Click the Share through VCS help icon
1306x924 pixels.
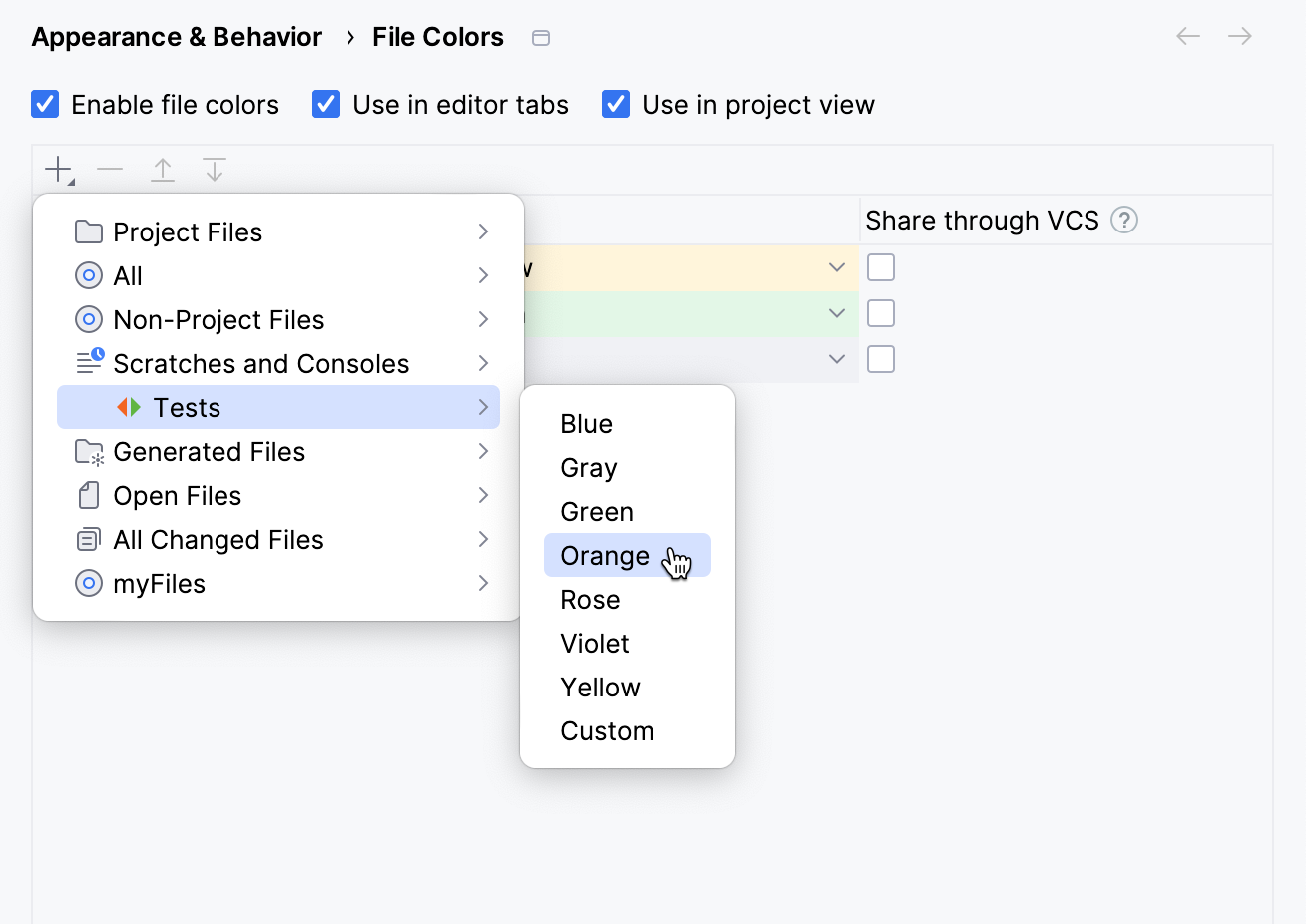[1124, 220]
